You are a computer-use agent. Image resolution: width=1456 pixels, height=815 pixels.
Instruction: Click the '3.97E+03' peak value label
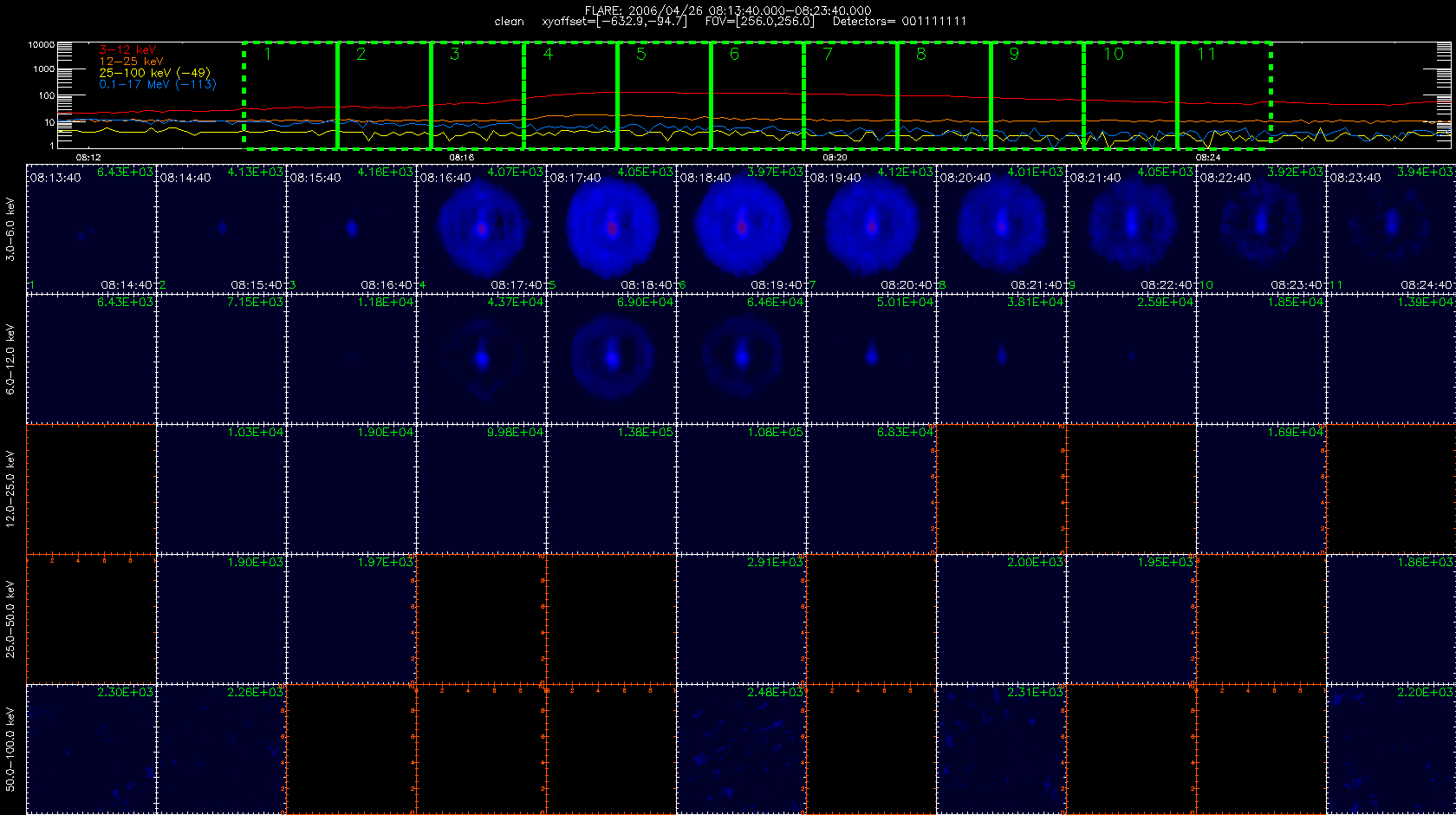click(776, 172)
